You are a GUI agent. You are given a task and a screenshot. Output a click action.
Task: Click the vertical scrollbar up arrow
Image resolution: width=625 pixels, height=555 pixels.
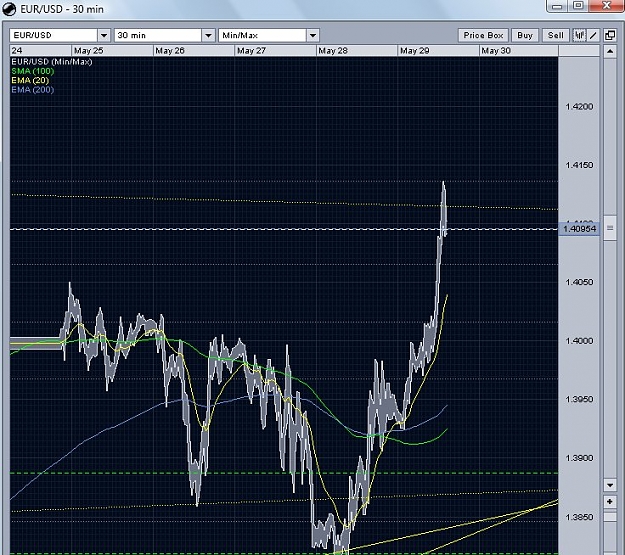point(610,51)
